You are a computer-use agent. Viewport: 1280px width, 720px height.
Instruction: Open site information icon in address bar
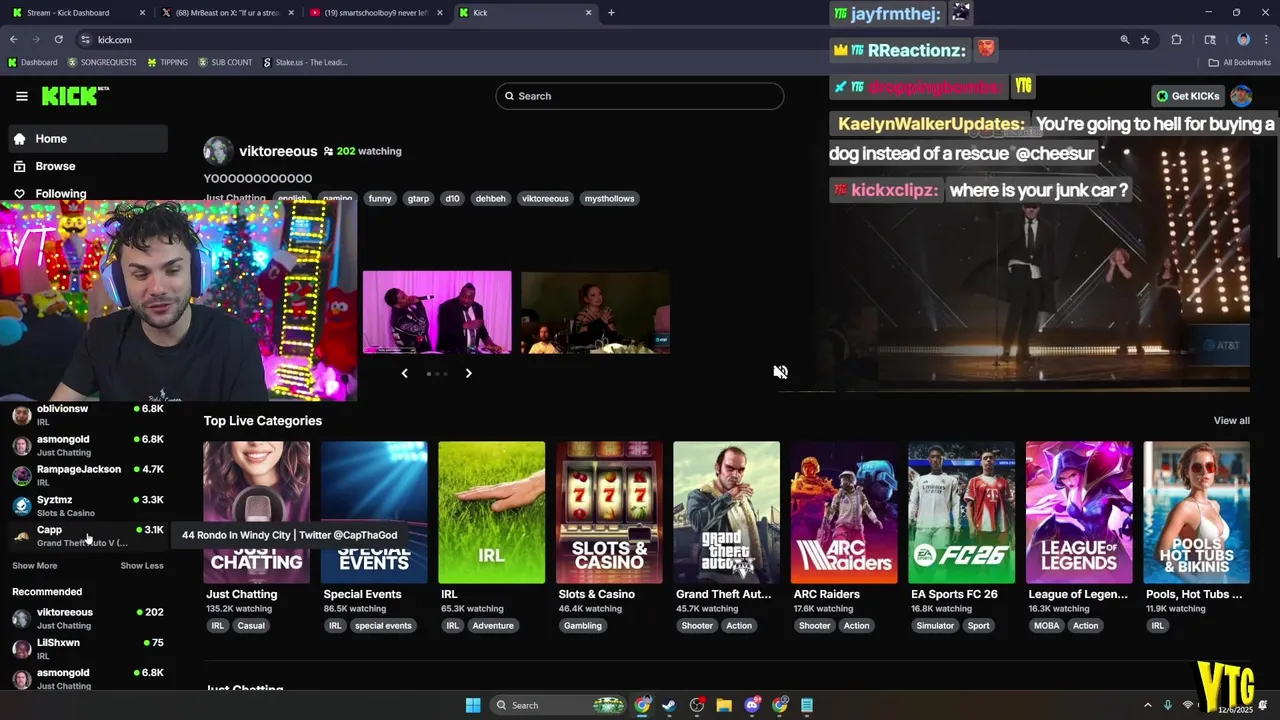pos(86,40)
